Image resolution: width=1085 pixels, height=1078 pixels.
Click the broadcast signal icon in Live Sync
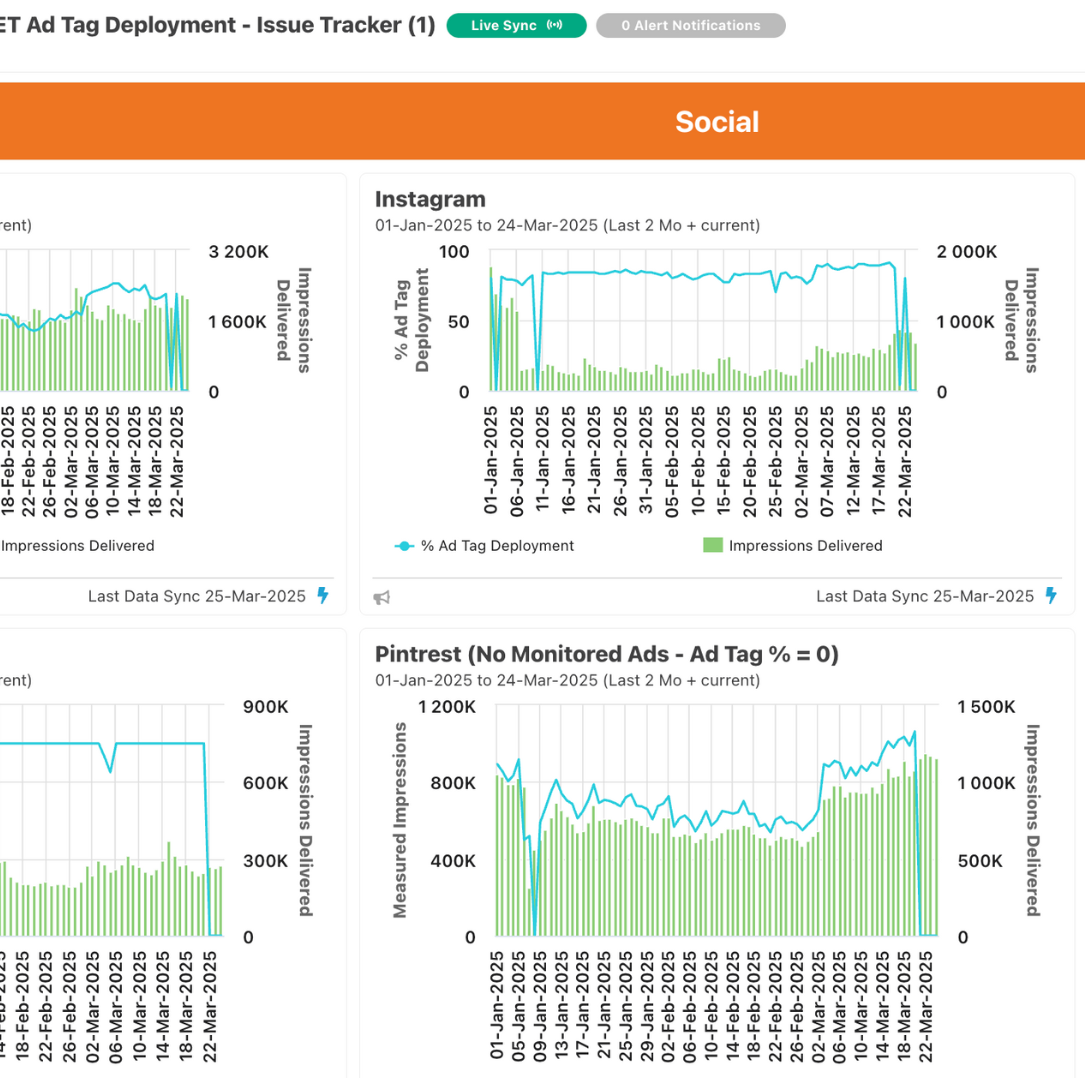pos(554,26)
